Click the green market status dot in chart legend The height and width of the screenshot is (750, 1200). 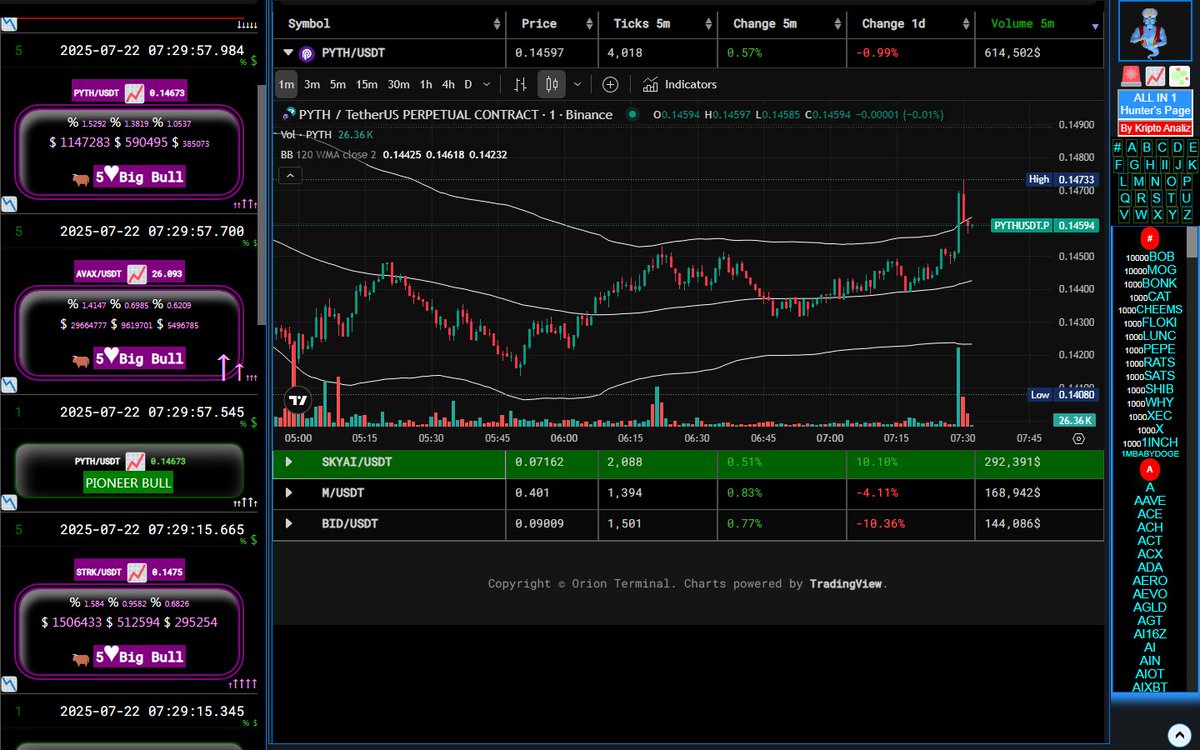click(632, 114)
